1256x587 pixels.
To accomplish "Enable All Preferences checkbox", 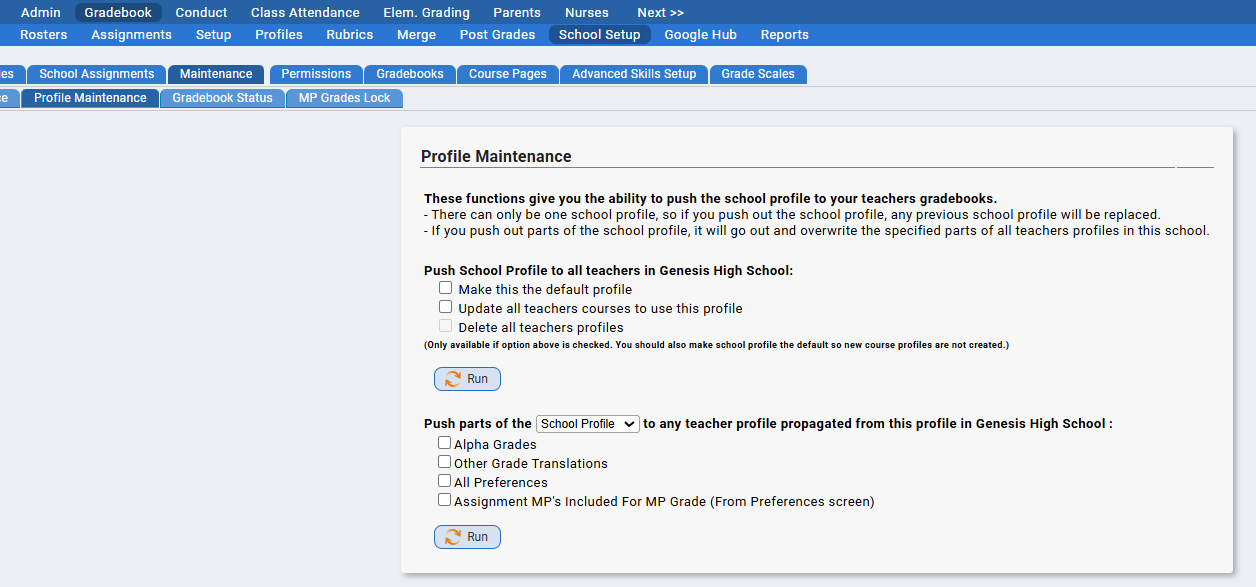I will click(x=444, y=480).
